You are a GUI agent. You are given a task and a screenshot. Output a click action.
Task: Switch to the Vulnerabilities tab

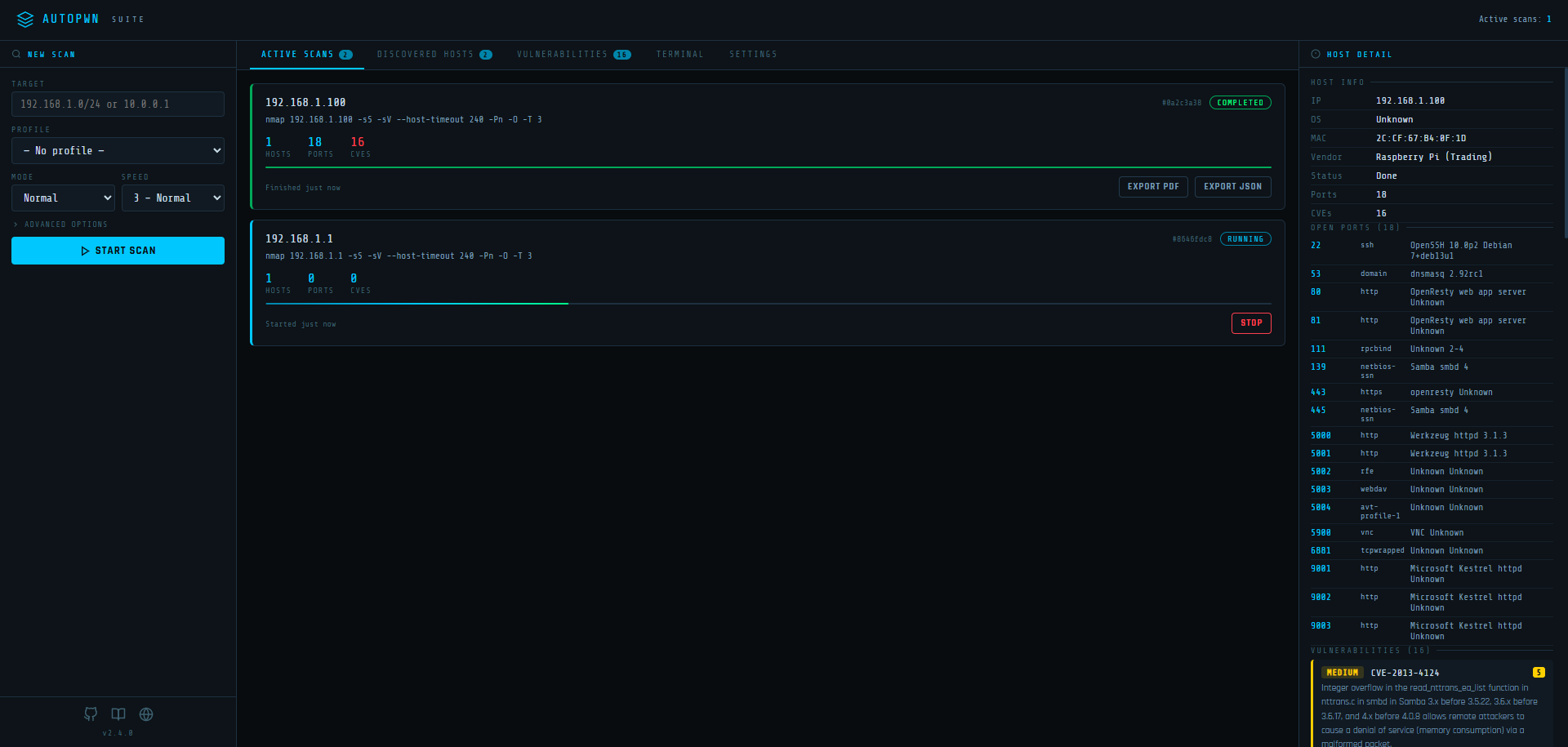[574, 54]
